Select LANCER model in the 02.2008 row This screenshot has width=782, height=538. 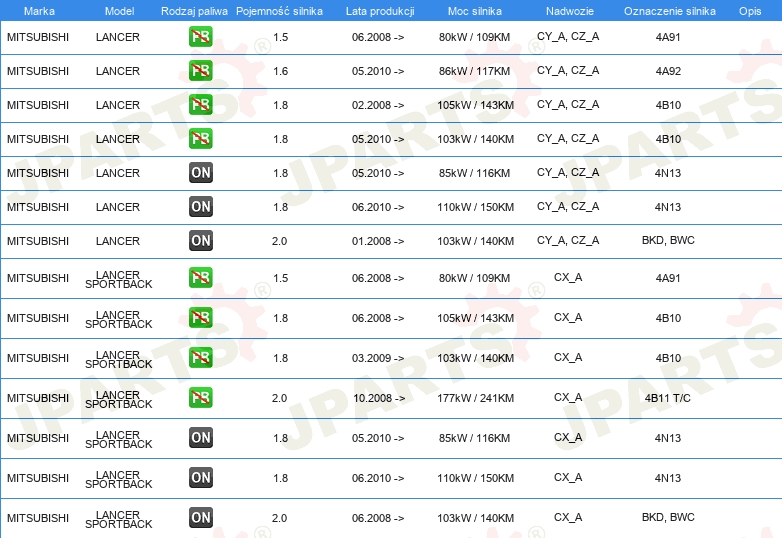click(x=118, y=105)
